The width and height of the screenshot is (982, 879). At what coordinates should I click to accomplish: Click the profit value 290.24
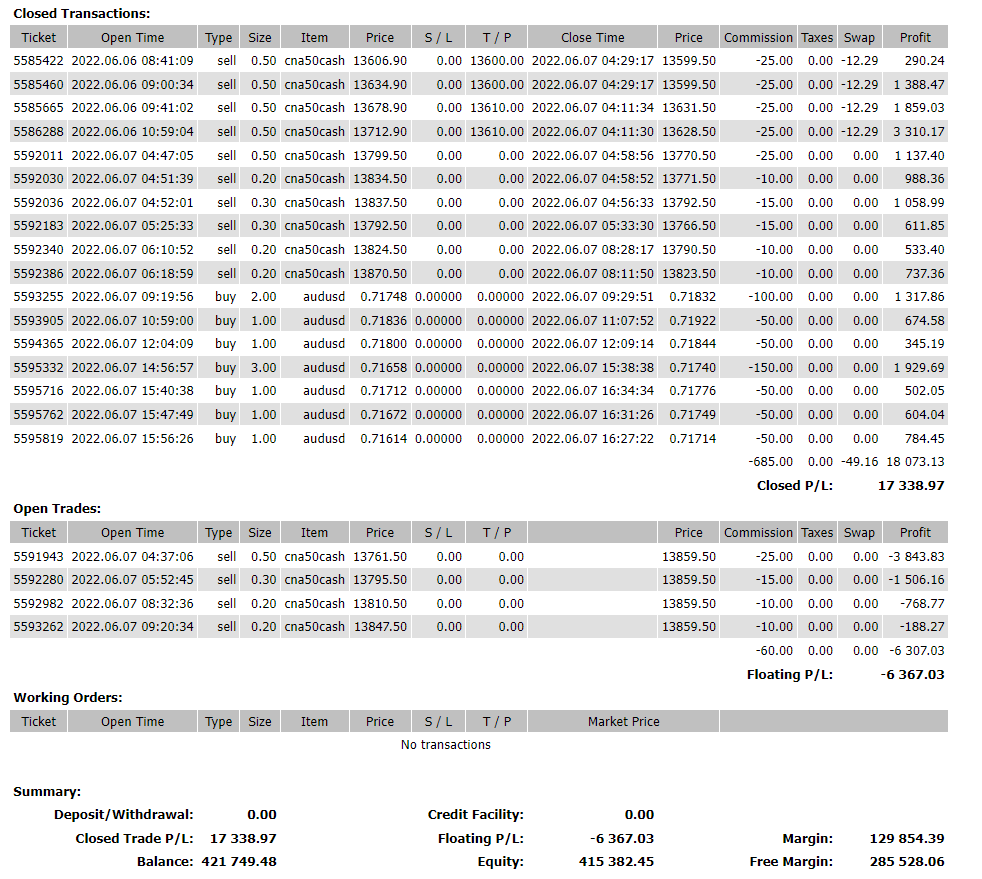click(x=924, y=61)
